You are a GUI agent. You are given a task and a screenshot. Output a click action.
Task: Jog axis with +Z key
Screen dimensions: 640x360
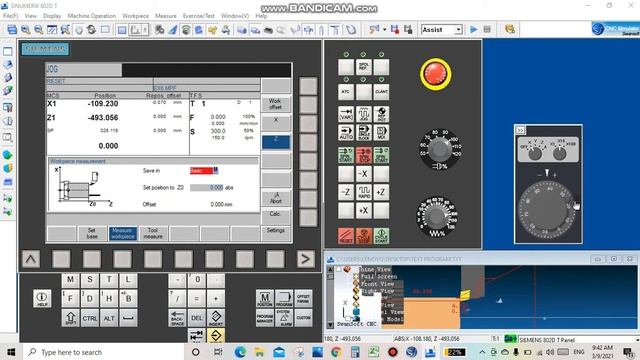[x=381, y=192]
